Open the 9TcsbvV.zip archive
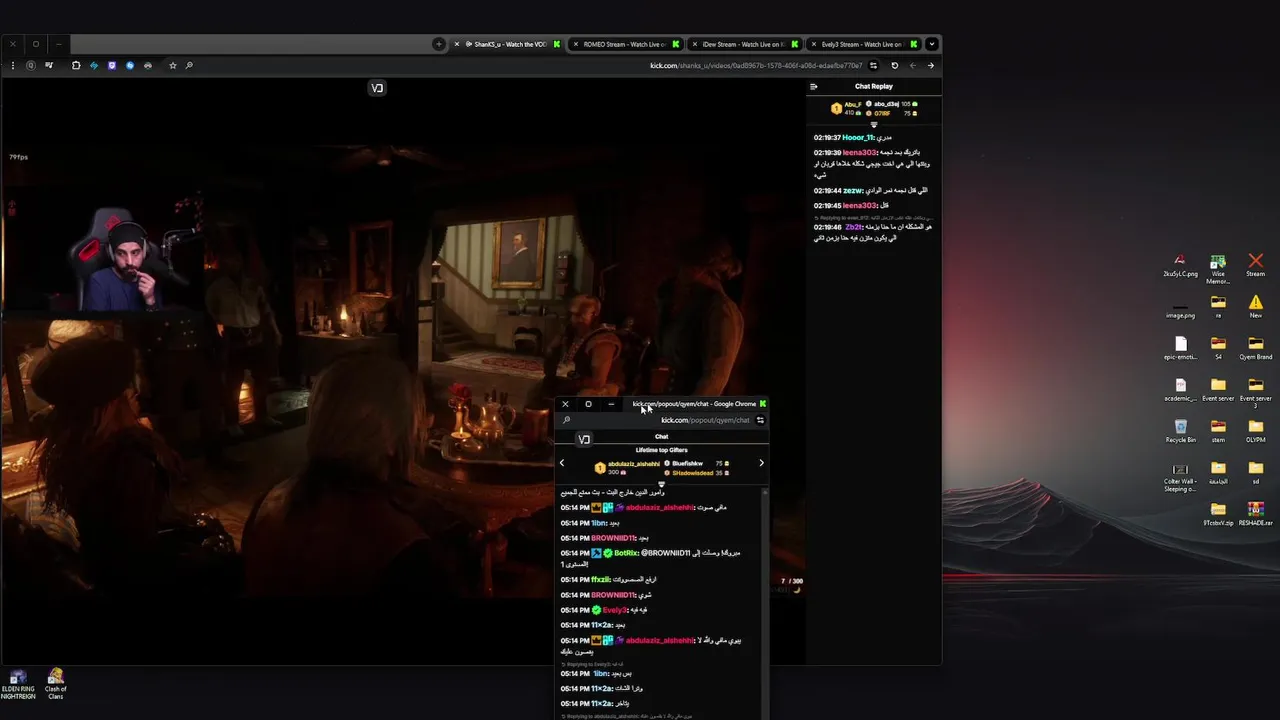Screen dimensions: 1280x720 coord(1218,515)
